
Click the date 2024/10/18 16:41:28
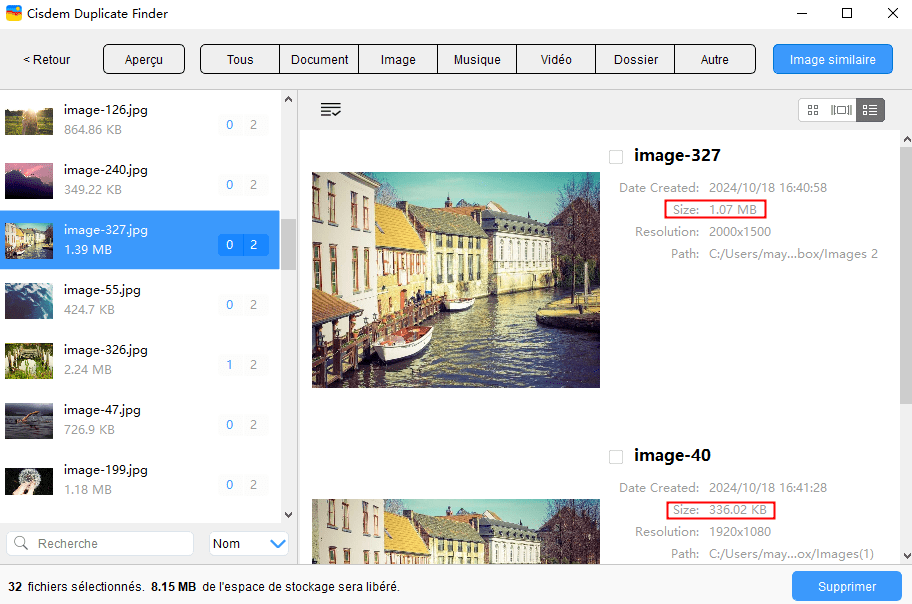tap(768, 488)
